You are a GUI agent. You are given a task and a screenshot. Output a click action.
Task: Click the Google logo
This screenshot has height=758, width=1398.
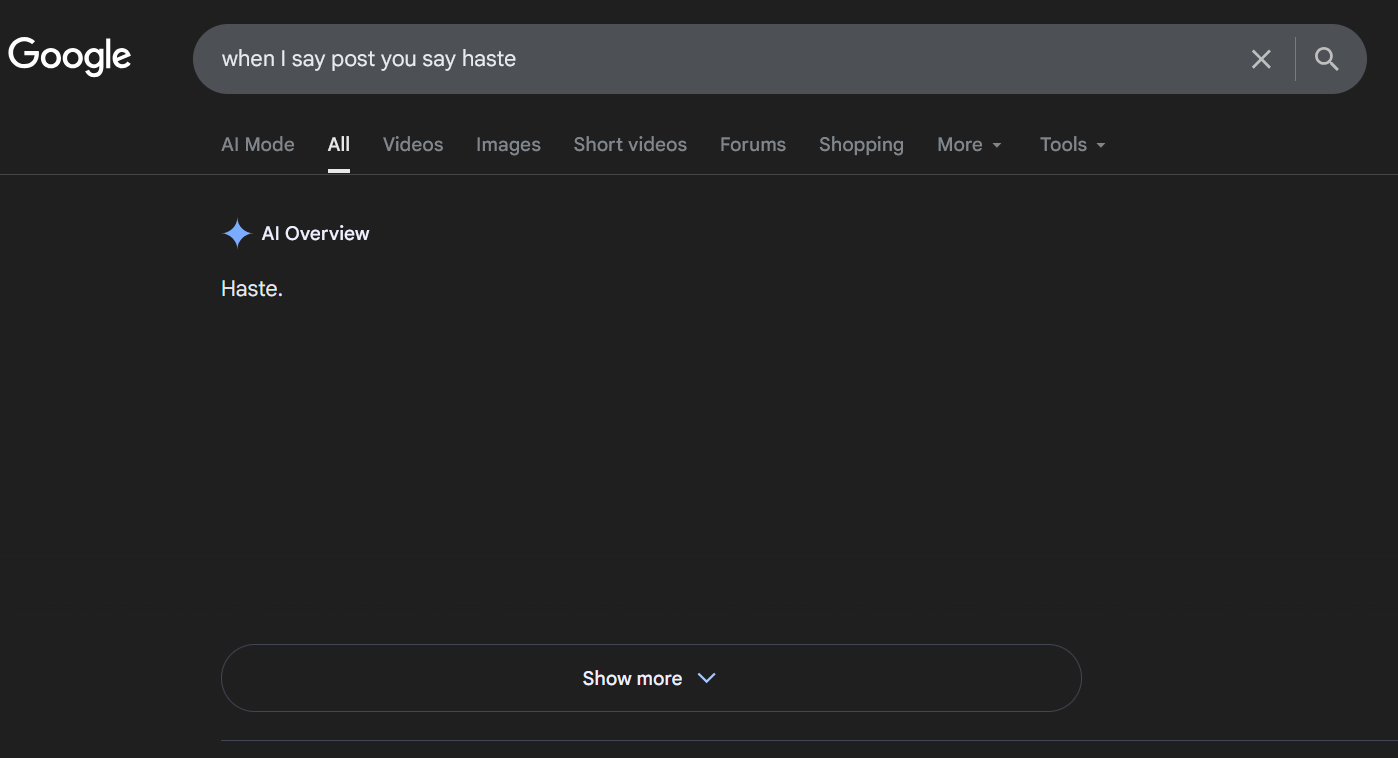pyautogui.click(x=70, y=56)
